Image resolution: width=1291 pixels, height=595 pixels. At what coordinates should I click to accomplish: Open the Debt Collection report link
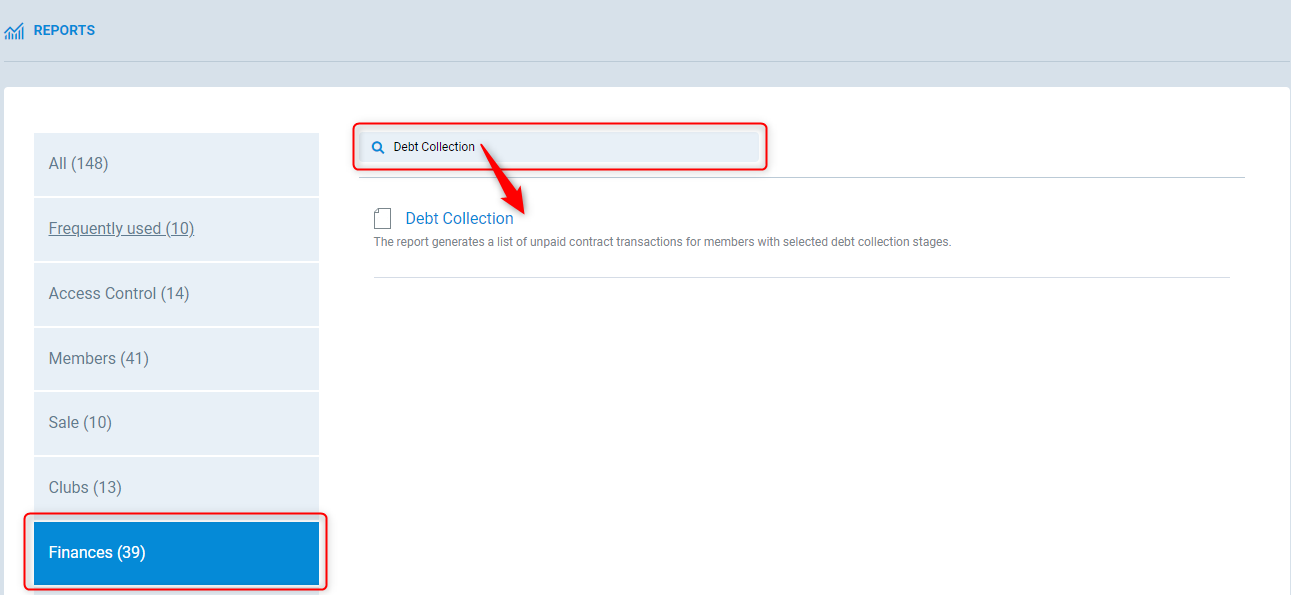[459, 219]
